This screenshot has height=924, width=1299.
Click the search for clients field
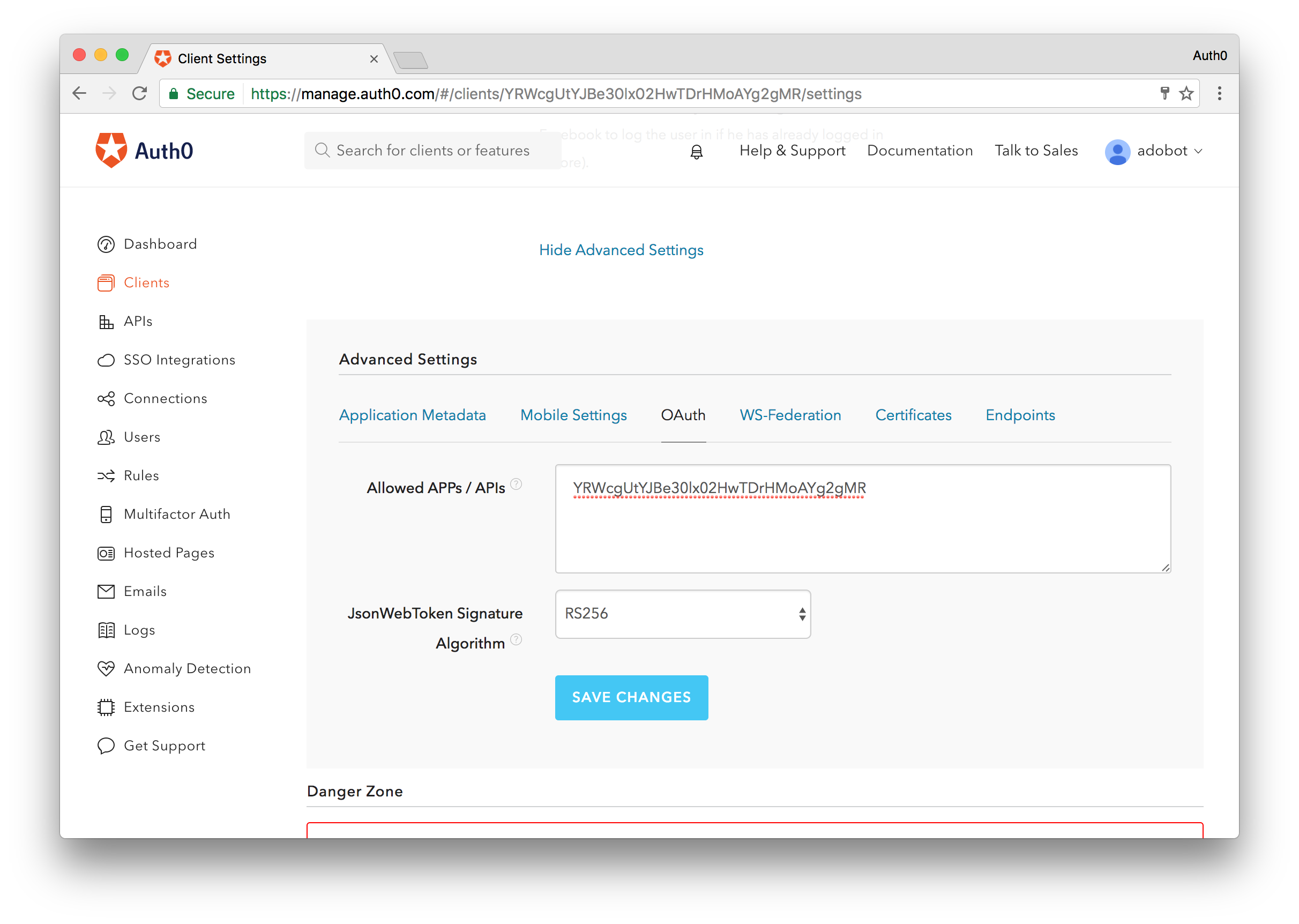pyautogui.click(x=432, y=151)
